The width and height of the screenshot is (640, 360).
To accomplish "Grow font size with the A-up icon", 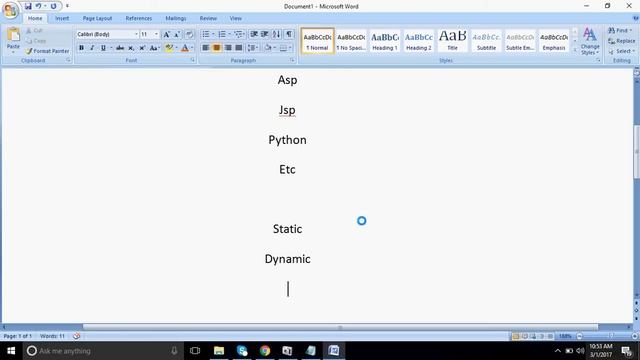I will point(167,35).
